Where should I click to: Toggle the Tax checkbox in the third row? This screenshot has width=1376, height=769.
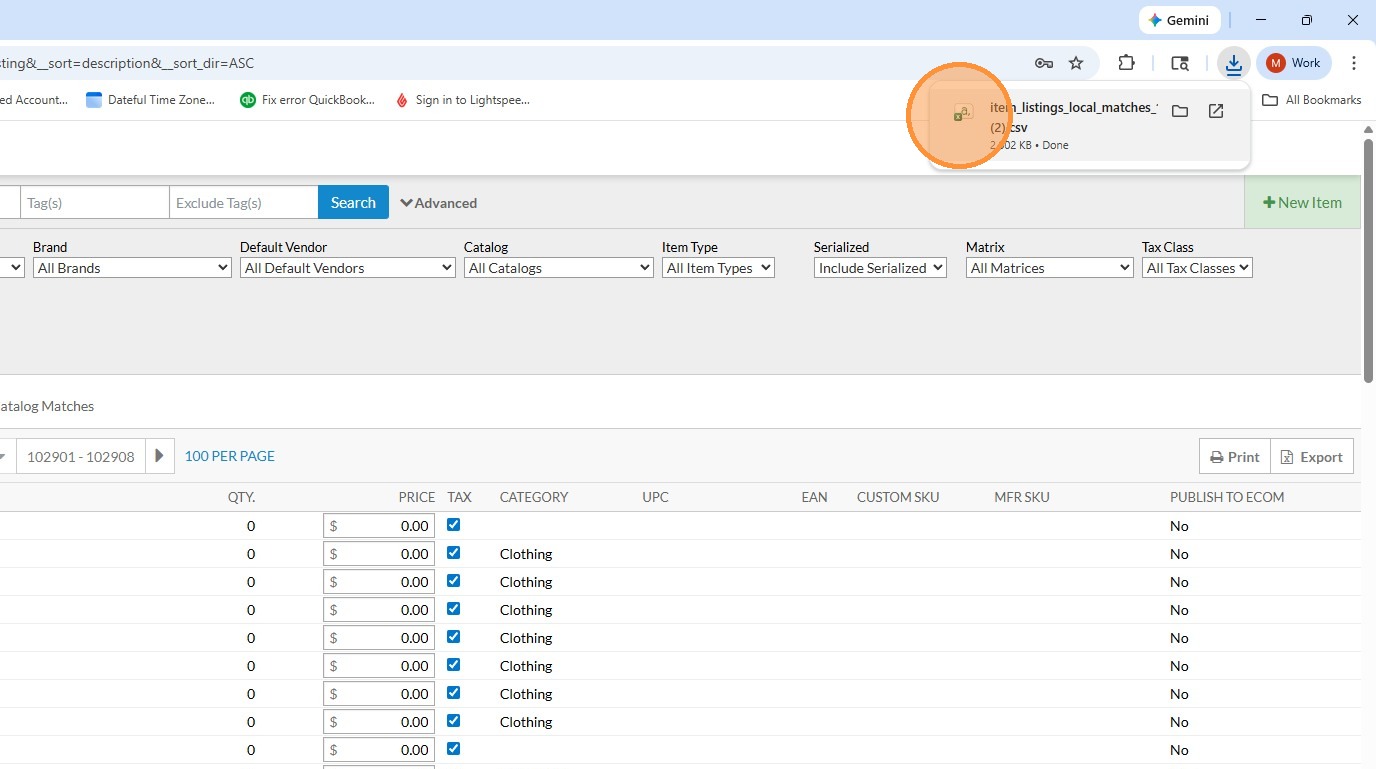click(454, 581)
